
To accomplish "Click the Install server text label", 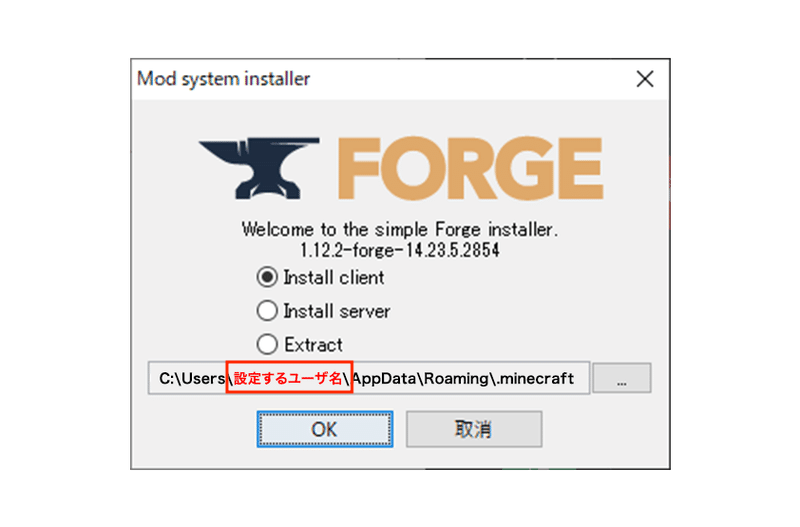I will pyautogui.click(x=337, y=311).
